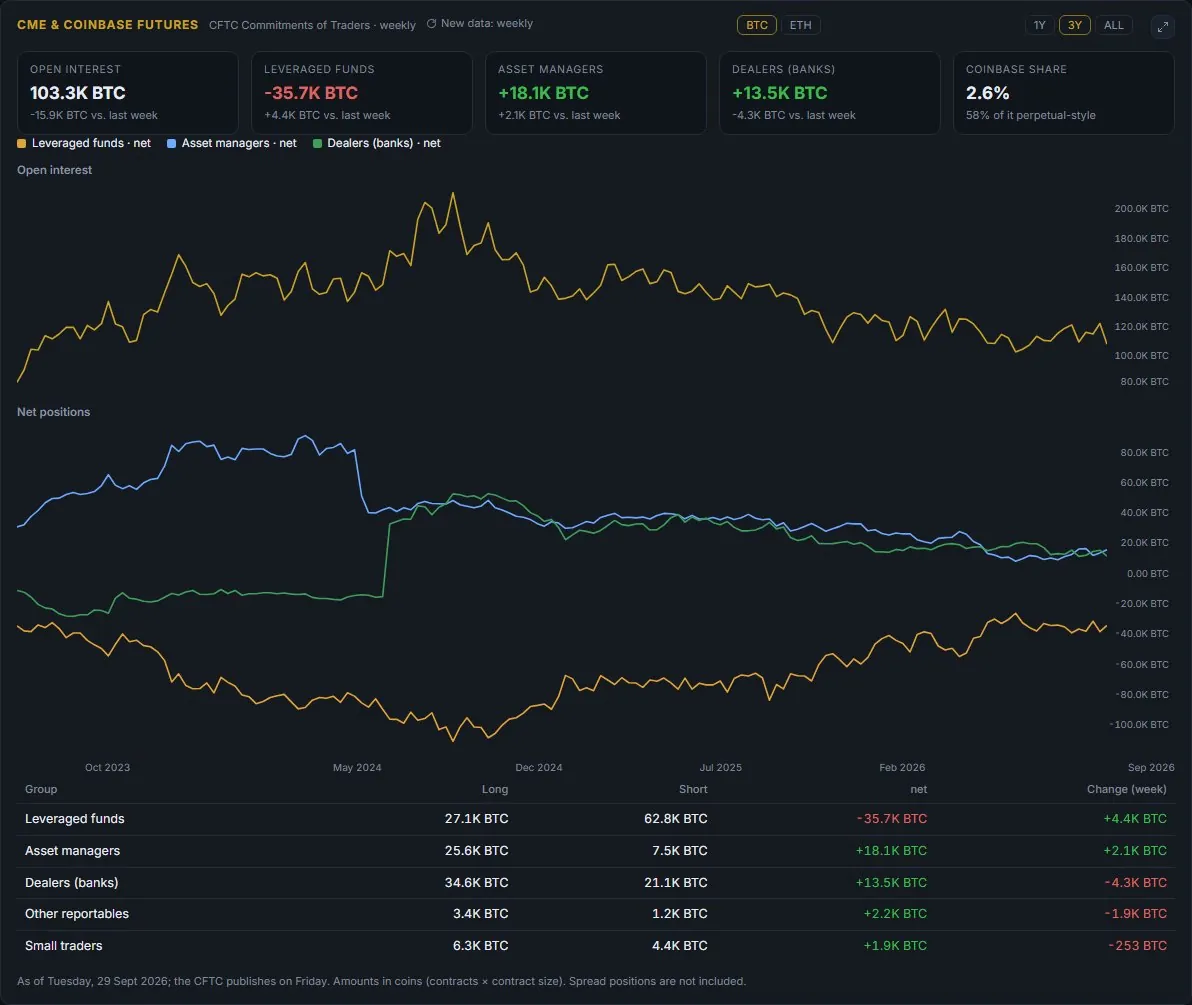Viewport: 1192px width, 1005px height.
Task: Select the ALL time range
Action: coord(1114,25)
